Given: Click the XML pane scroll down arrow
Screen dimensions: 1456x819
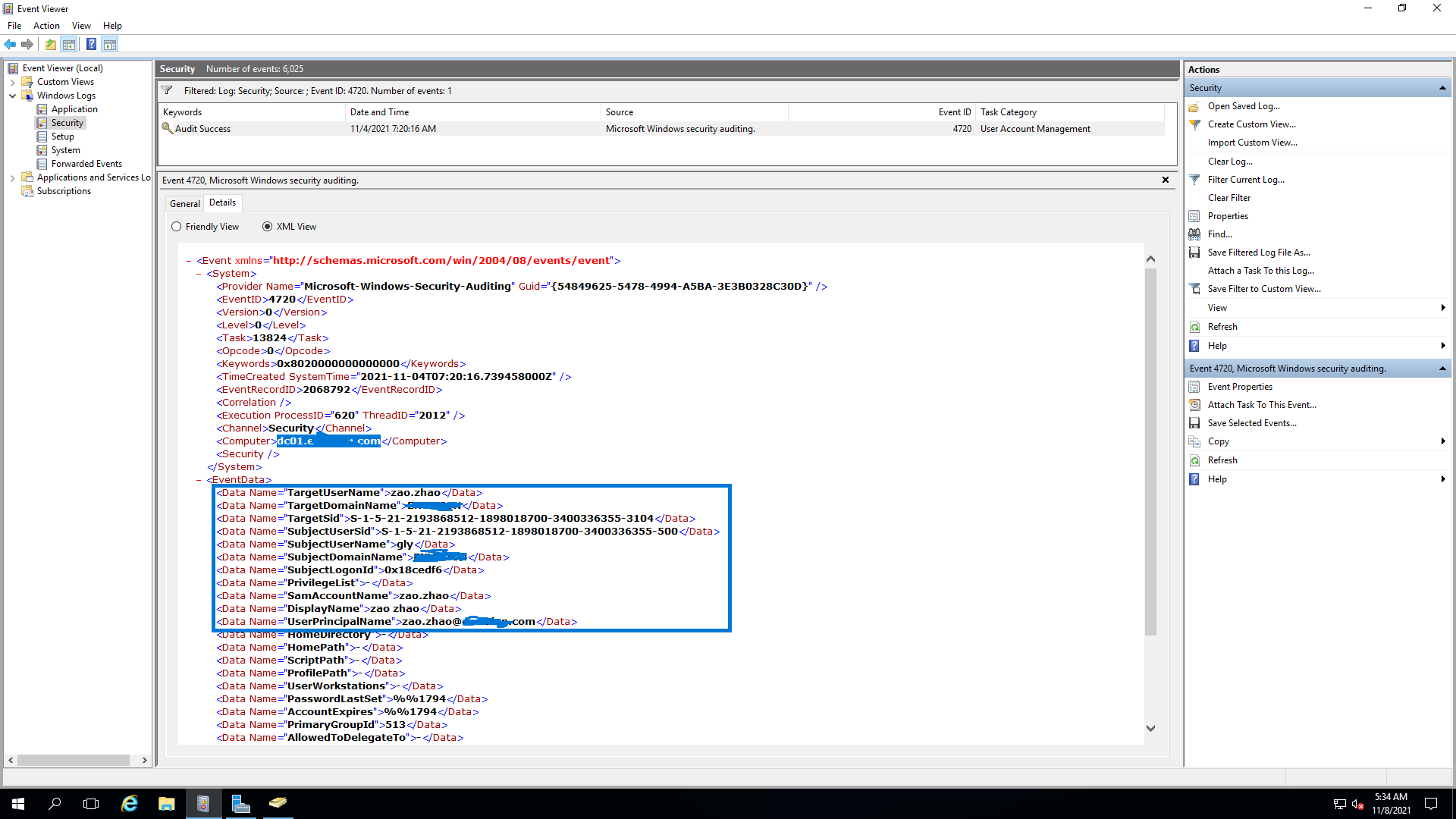Looking at the screenshot, I should [1150, 728].
